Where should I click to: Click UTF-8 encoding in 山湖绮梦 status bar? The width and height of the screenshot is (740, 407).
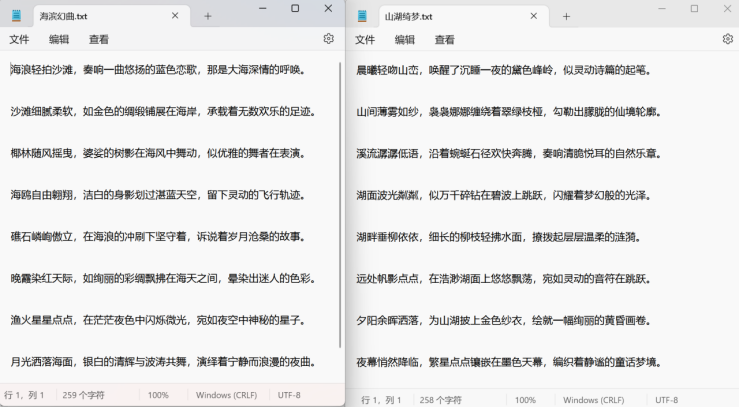click(666, 400)
